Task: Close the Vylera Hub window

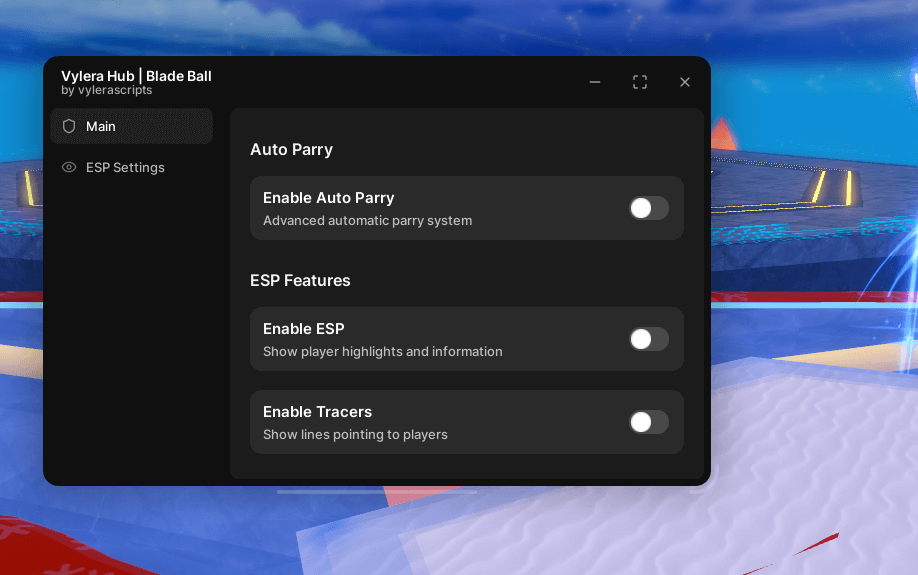Action: click(685, 82)
